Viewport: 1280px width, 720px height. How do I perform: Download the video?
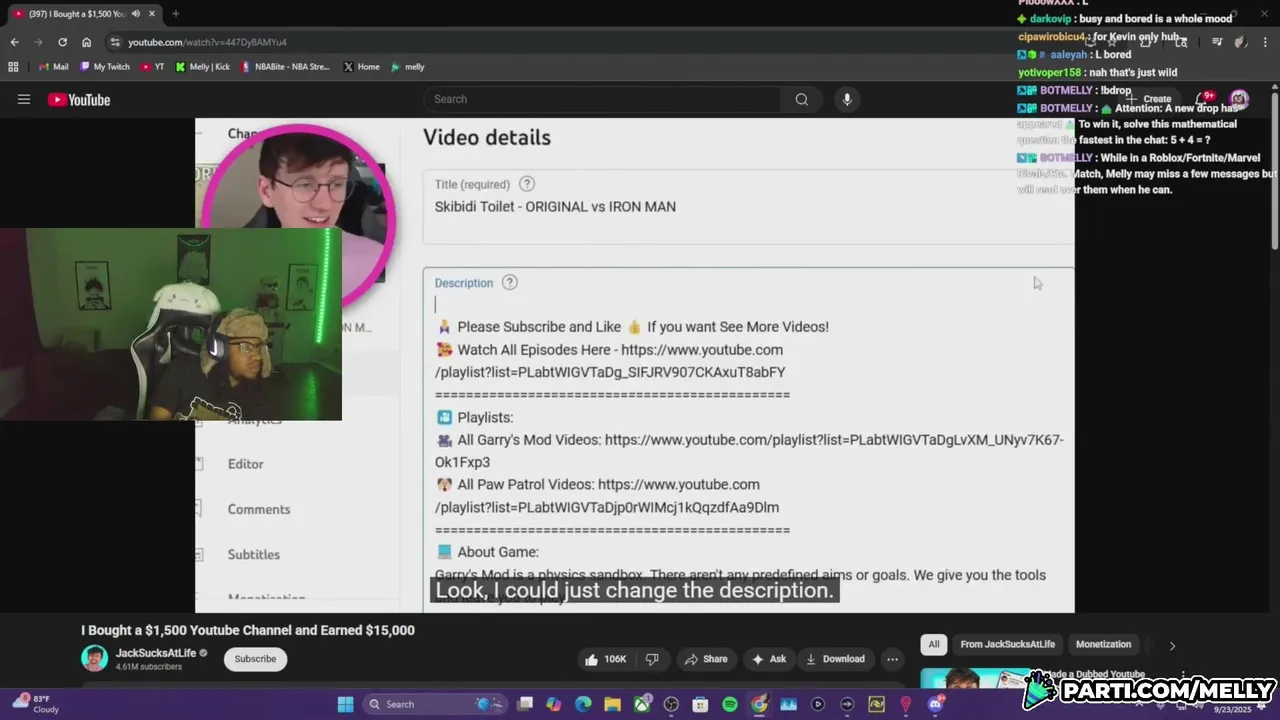(835, 659)
